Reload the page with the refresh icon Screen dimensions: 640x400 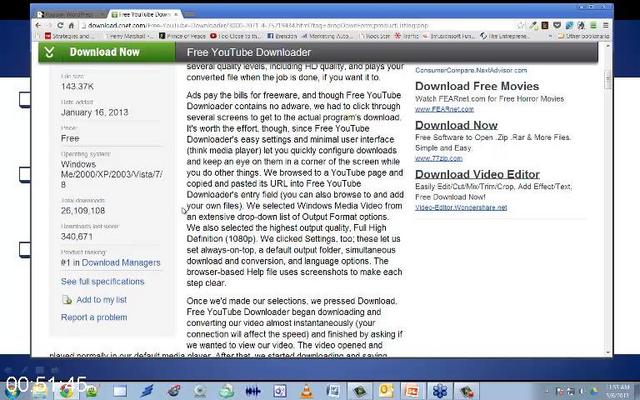pos(60,25)
